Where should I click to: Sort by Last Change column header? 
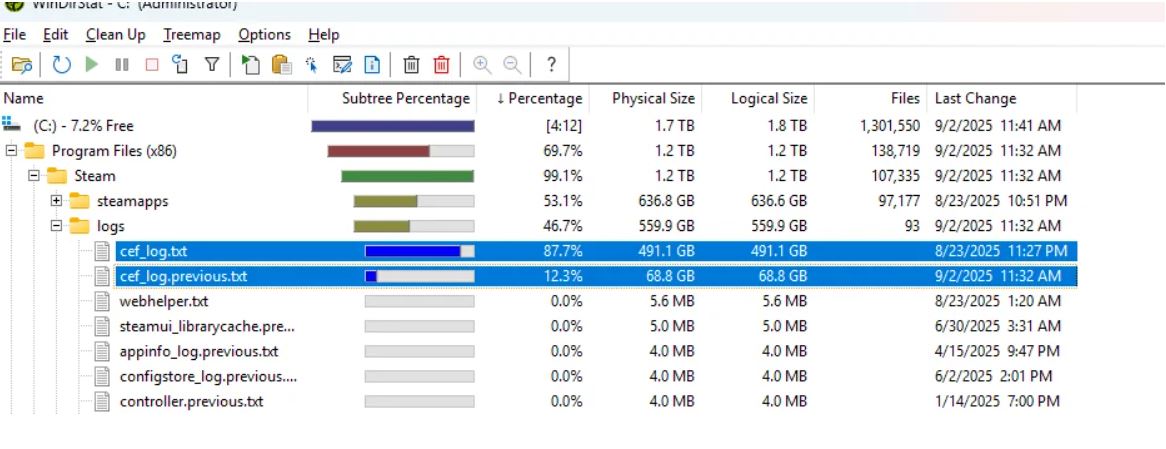click(974, 98)
